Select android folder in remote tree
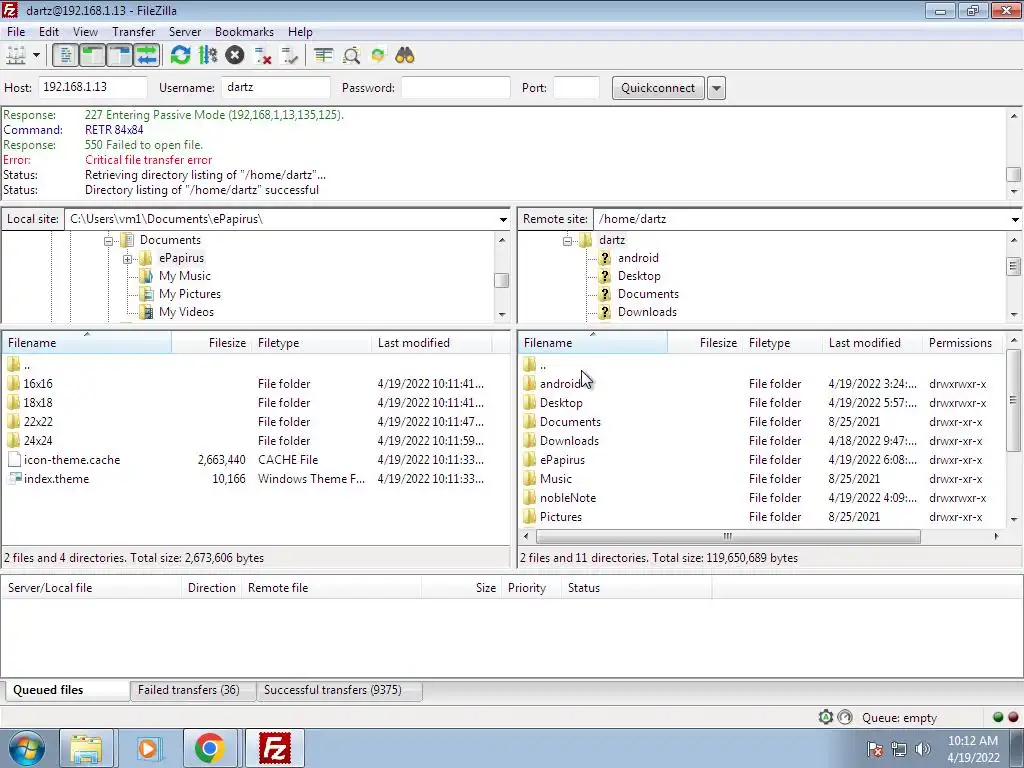This screenshot has width=1024, height=768. point(638,258)
